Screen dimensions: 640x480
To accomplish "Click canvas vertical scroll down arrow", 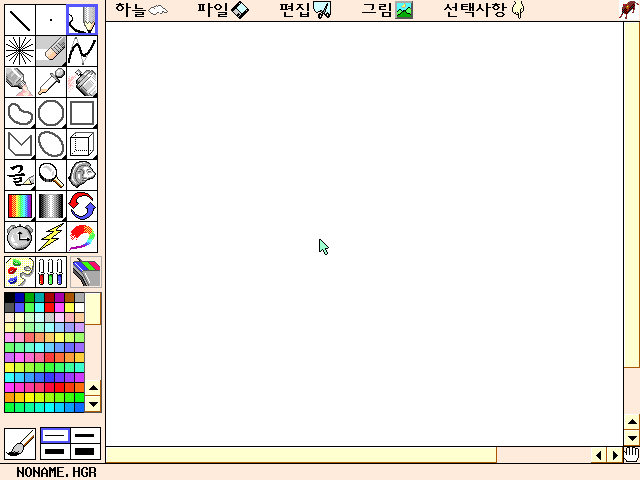I will pos(632,438).
